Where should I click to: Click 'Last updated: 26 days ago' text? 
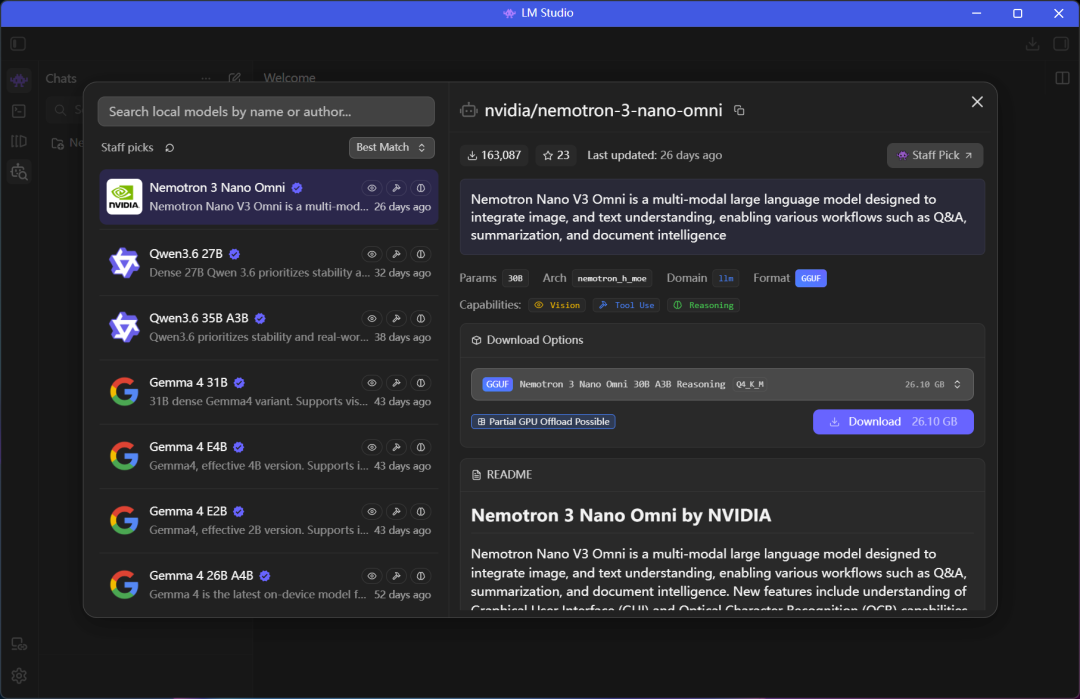[x=654, y=155]
